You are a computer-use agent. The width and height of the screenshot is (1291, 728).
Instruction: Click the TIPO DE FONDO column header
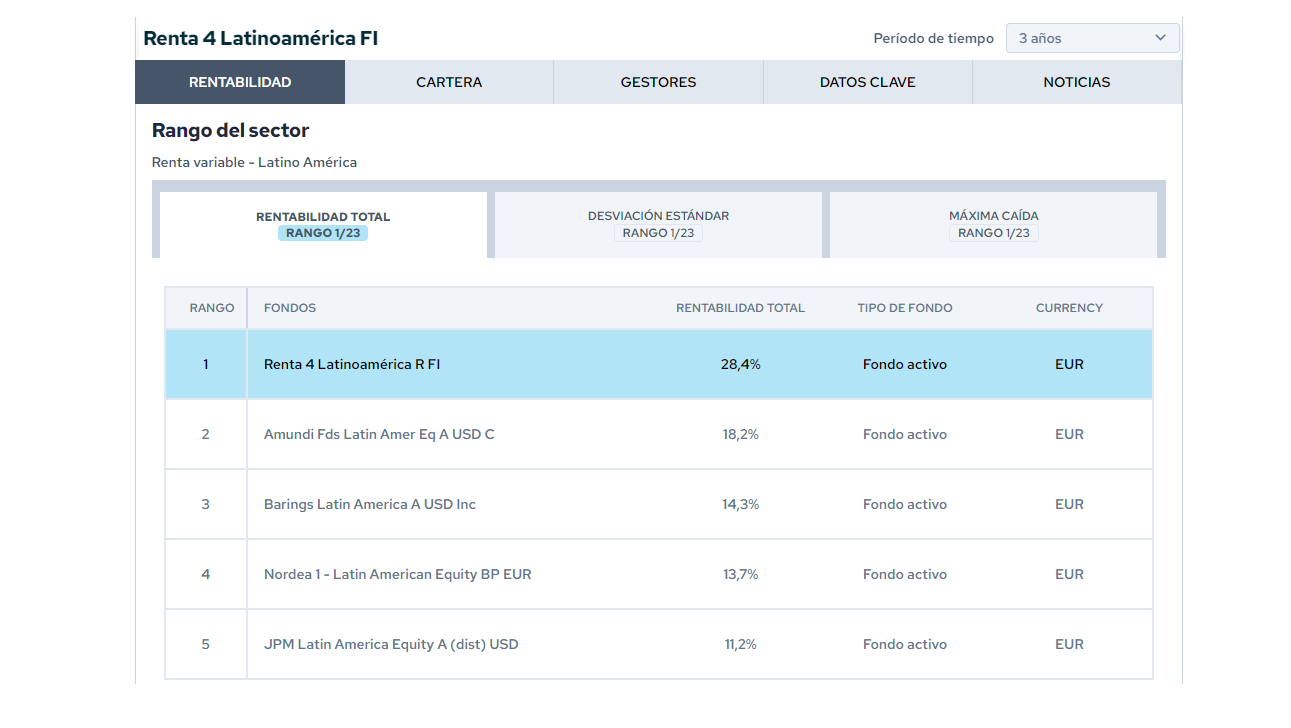pos(905,308)
